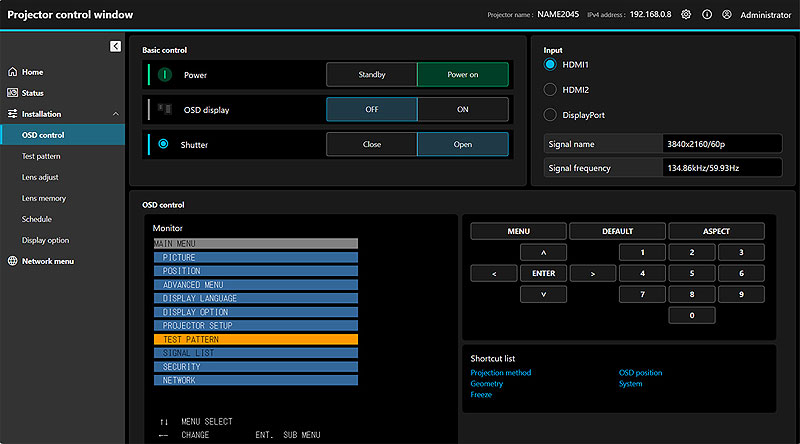Click the Signal frequency value field
This screenshot has width=800, height=444.
click(722, 168)
